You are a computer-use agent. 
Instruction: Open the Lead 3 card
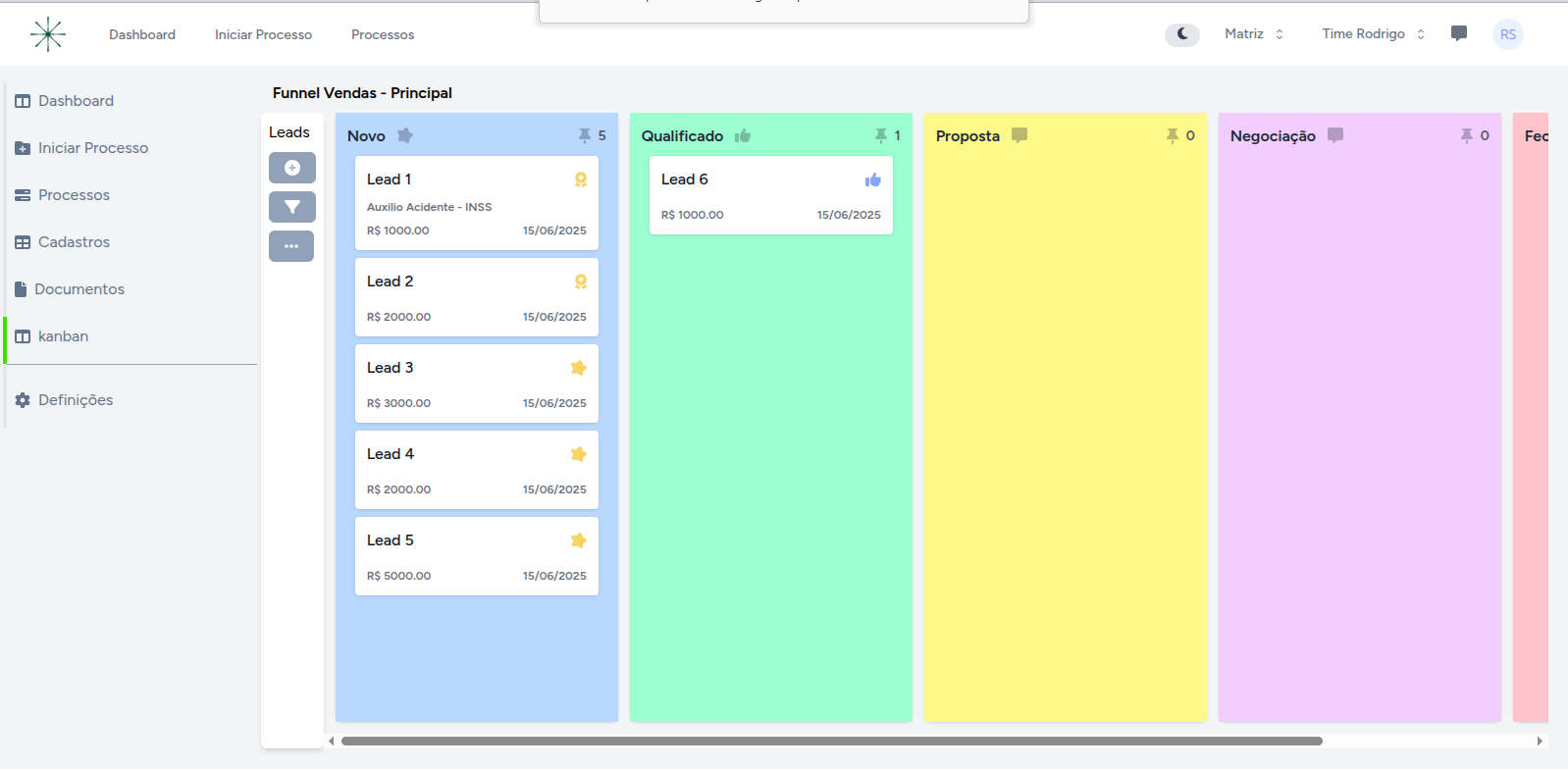(477, 384)
